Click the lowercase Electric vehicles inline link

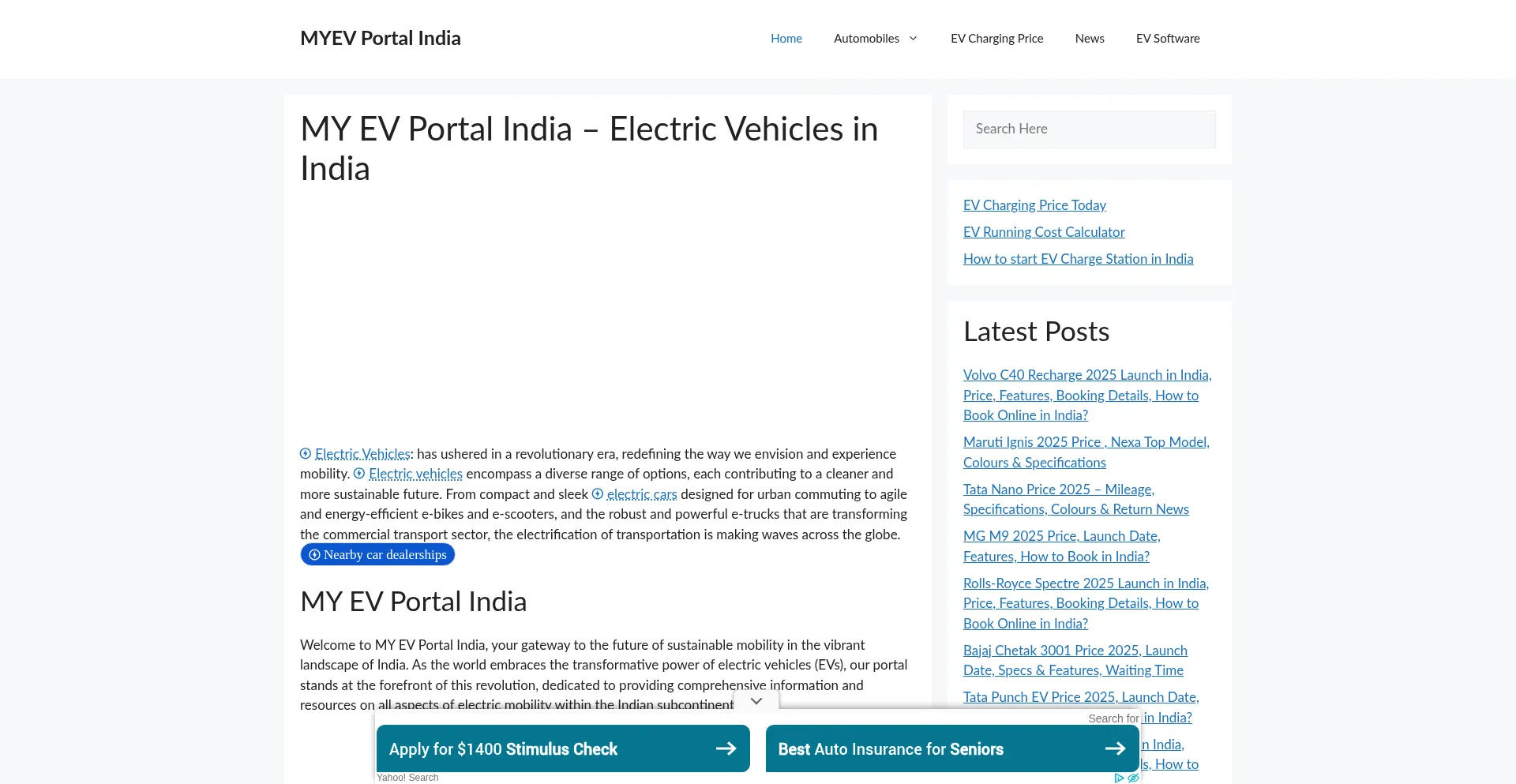click(x=415, y=474)
